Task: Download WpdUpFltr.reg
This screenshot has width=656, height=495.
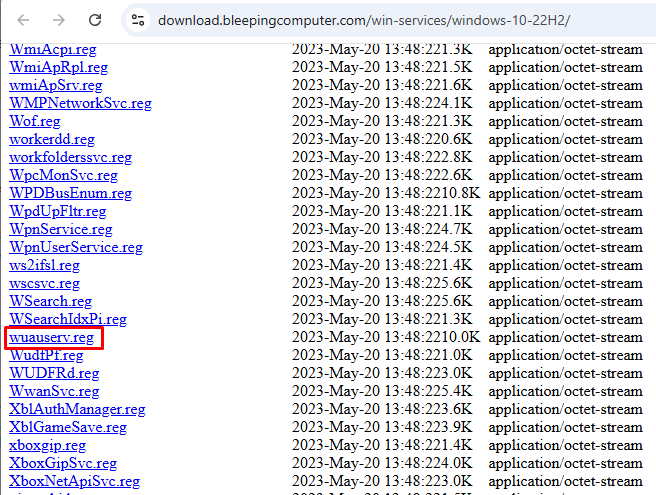Action: coord(58,211)
